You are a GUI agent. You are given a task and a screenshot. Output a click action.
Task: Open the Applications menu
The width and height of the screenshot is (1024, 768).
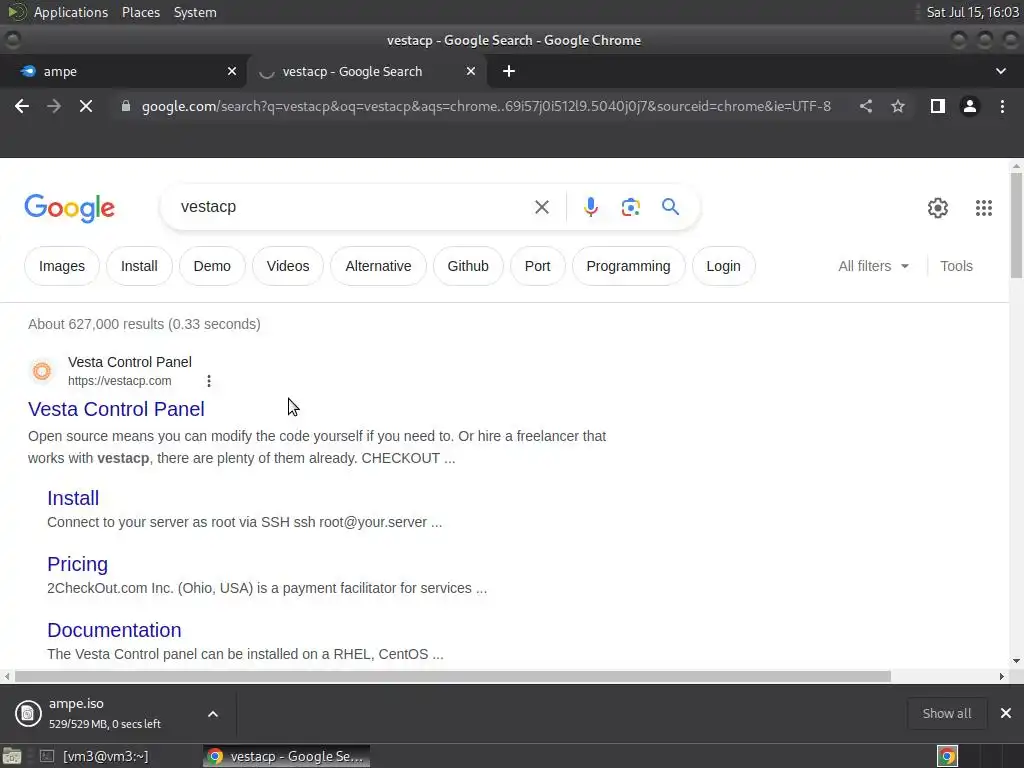tap(71, 12)
